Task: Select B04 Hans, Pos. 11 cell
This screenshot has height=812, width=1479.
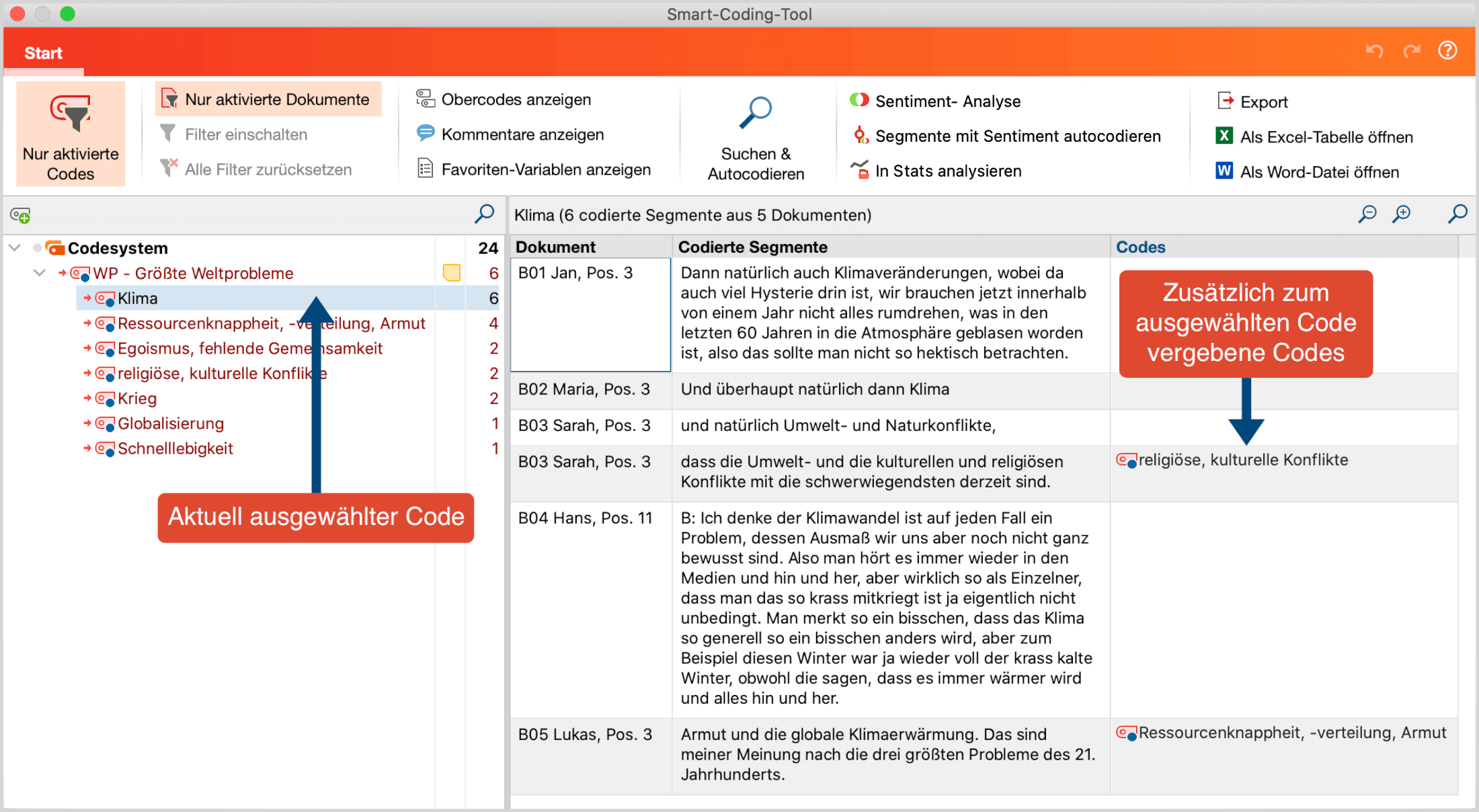Action: click(x=591, y=609)
